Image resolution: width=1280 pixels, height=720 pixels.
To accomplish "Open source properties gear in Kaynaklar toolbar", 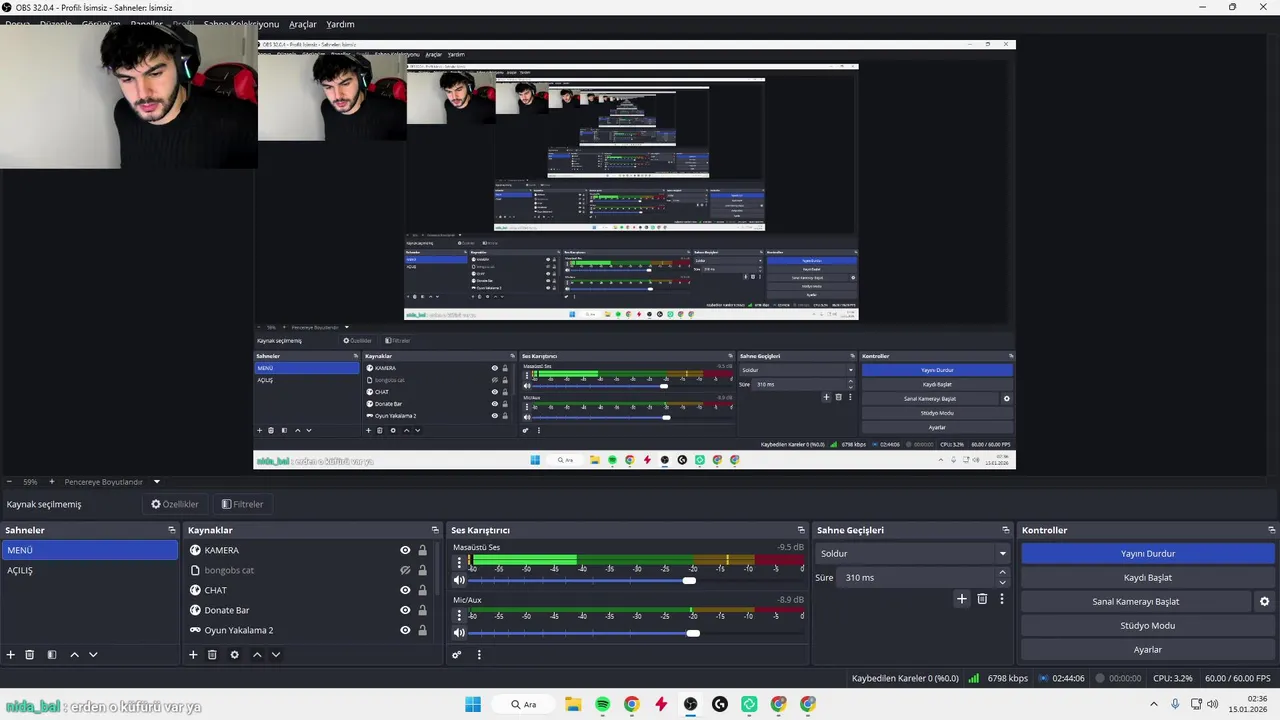I will (235, 655).
